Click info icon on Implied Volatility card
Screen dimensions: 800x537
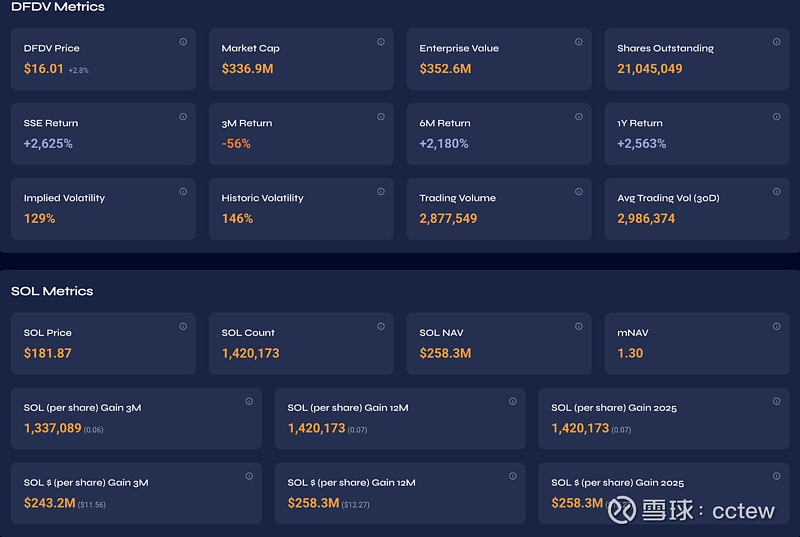pos(183,192)
